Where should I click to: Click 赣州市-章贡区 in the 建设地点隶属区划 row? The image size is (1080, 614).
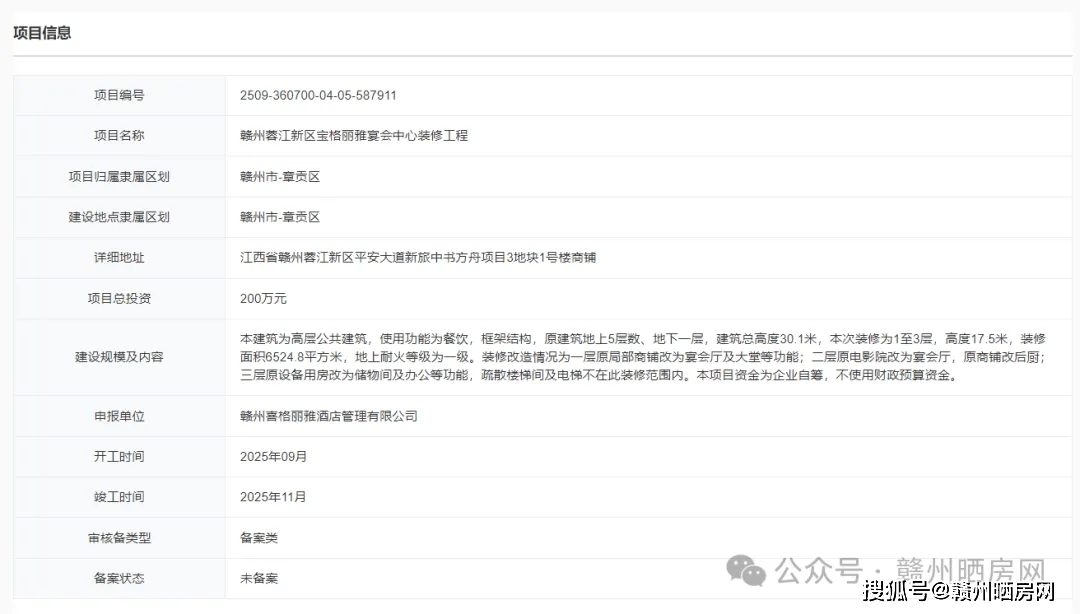click(x=280, y=217)
